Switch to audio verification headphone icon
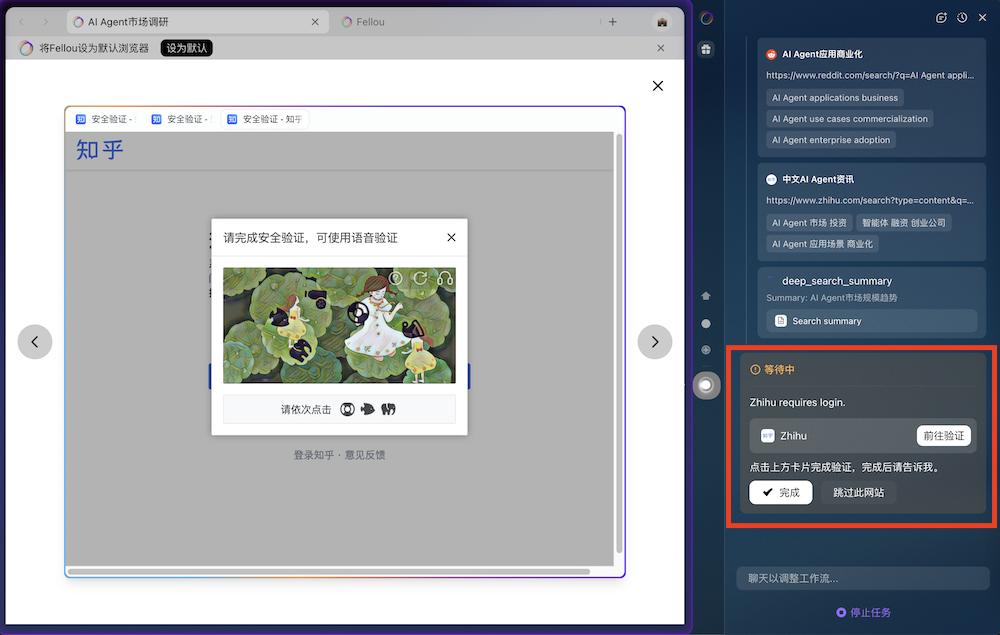Viewport: 1000px width, 635px height. pyautogui.click(x=445, y=278)
